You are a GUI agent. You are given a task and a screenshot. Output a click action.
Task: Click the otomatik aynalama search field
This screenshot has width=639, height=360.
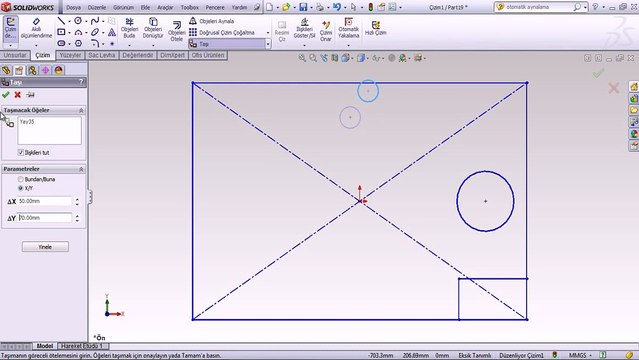(x=535, y=7)
